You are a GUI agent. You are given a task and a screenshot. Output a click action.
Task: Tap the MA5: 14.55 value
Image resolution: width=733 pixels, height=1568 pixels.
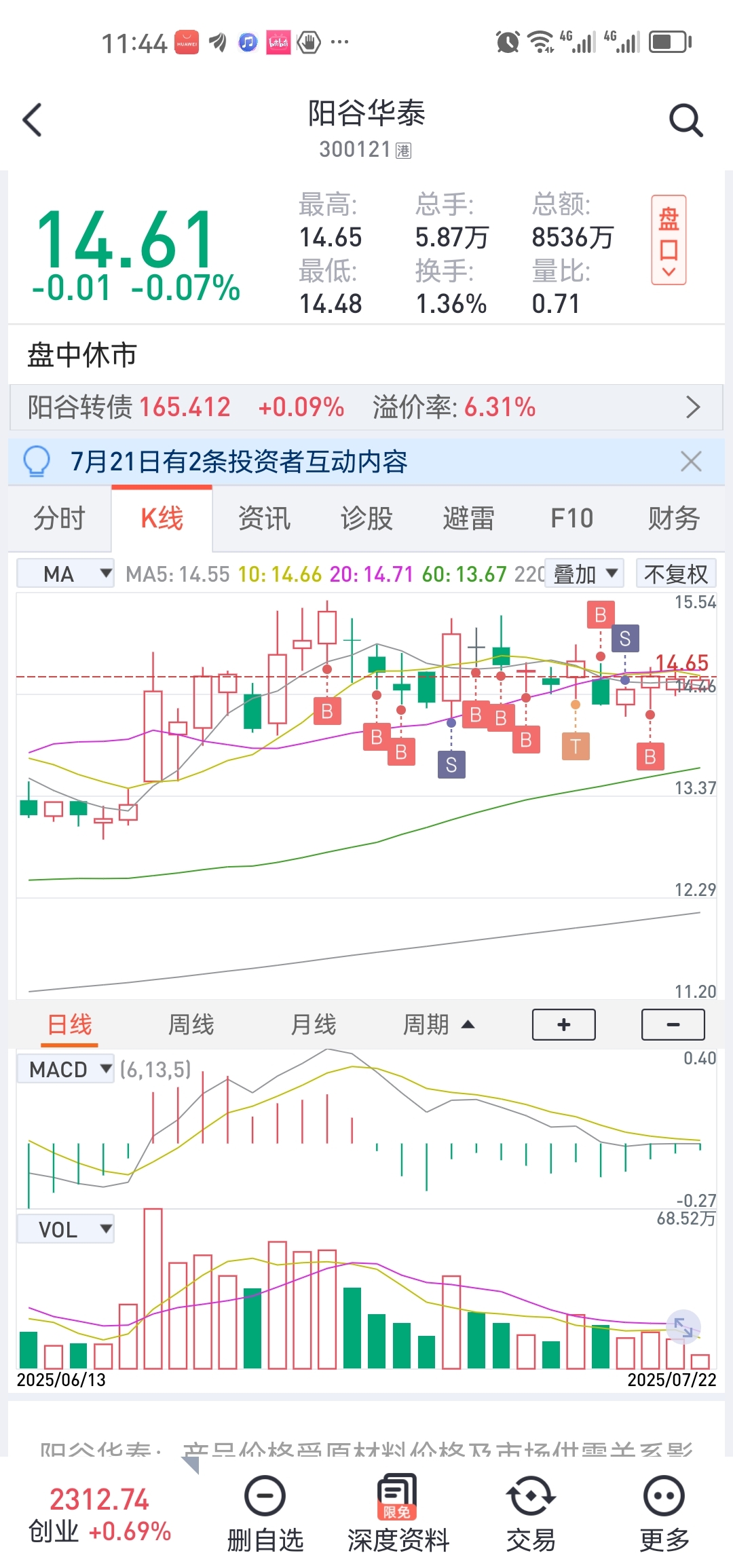[x=178, y=574]
